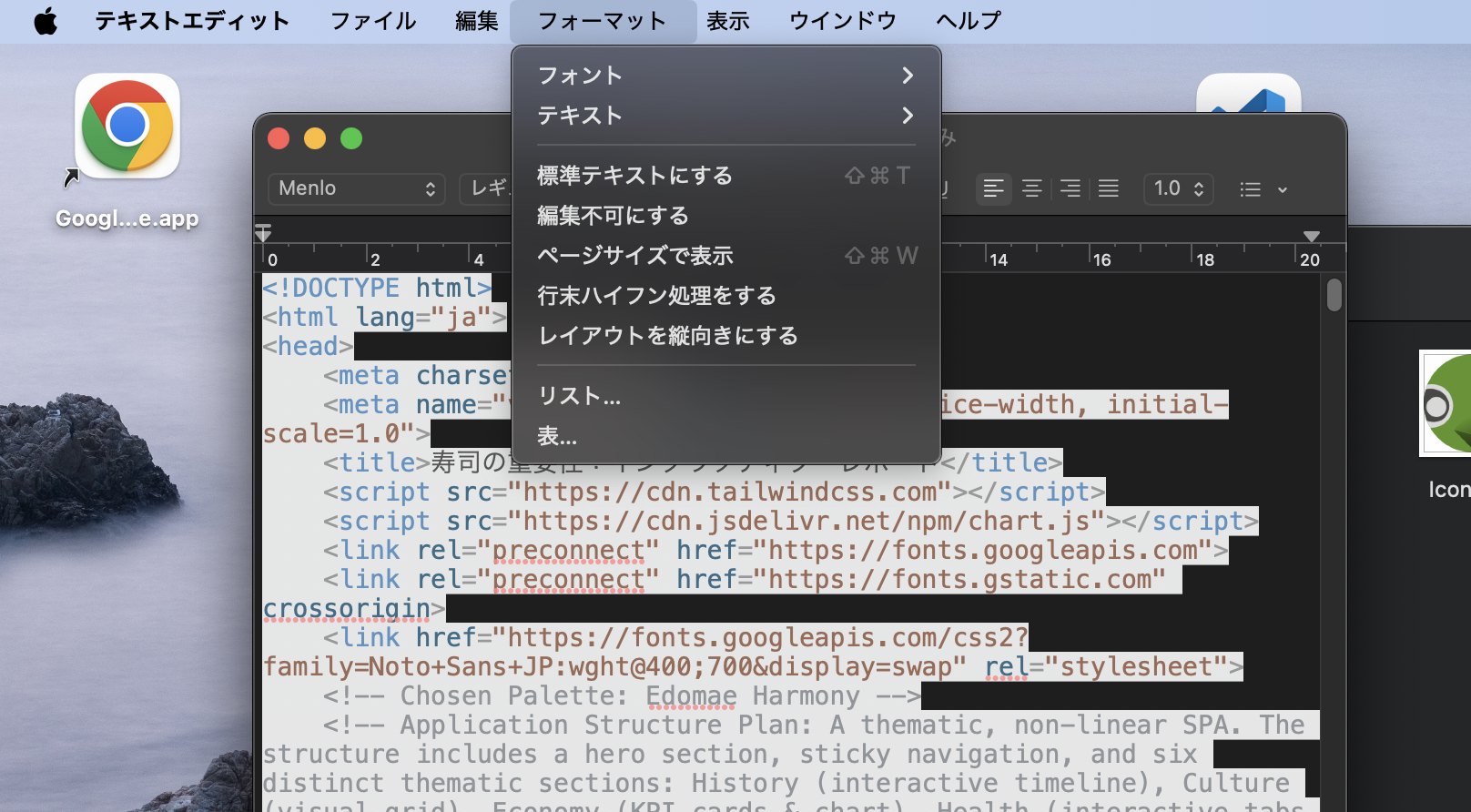Click the justify text icon
Viewport: 1471px width, 812px height.
[x=1109, y=188]
